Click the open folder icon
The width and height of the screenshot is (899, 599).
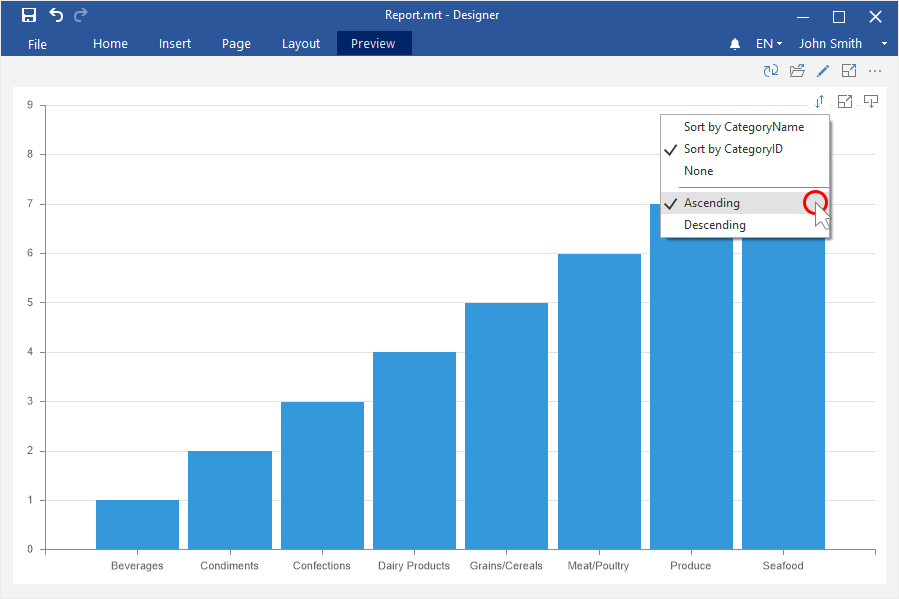(x=797, y=71)
